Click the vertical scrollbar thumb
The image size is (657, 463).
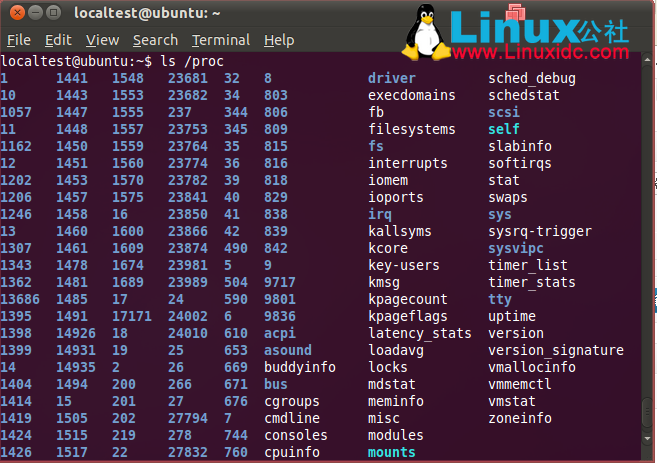647,411
